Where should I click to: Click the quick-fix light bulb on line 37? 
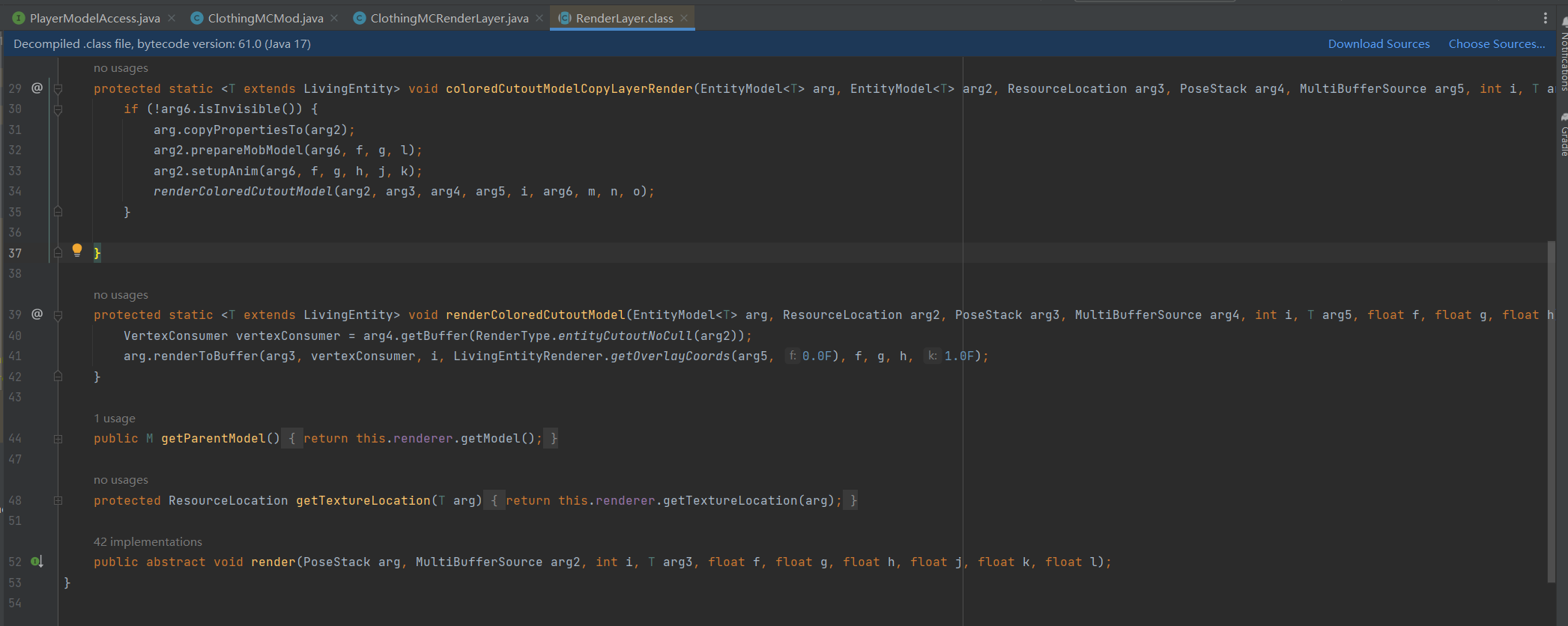coord(76,250)
